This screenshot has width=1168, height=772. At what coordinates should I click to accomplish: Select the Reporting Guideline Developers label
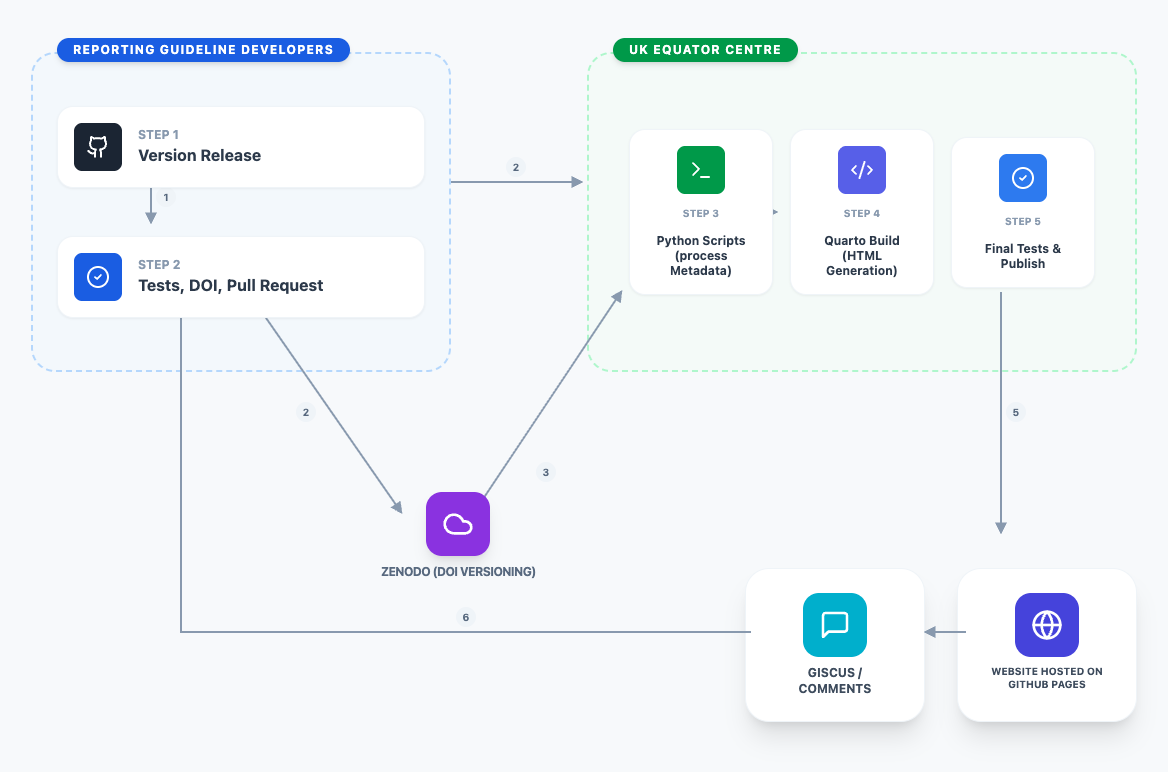point(203,50)
